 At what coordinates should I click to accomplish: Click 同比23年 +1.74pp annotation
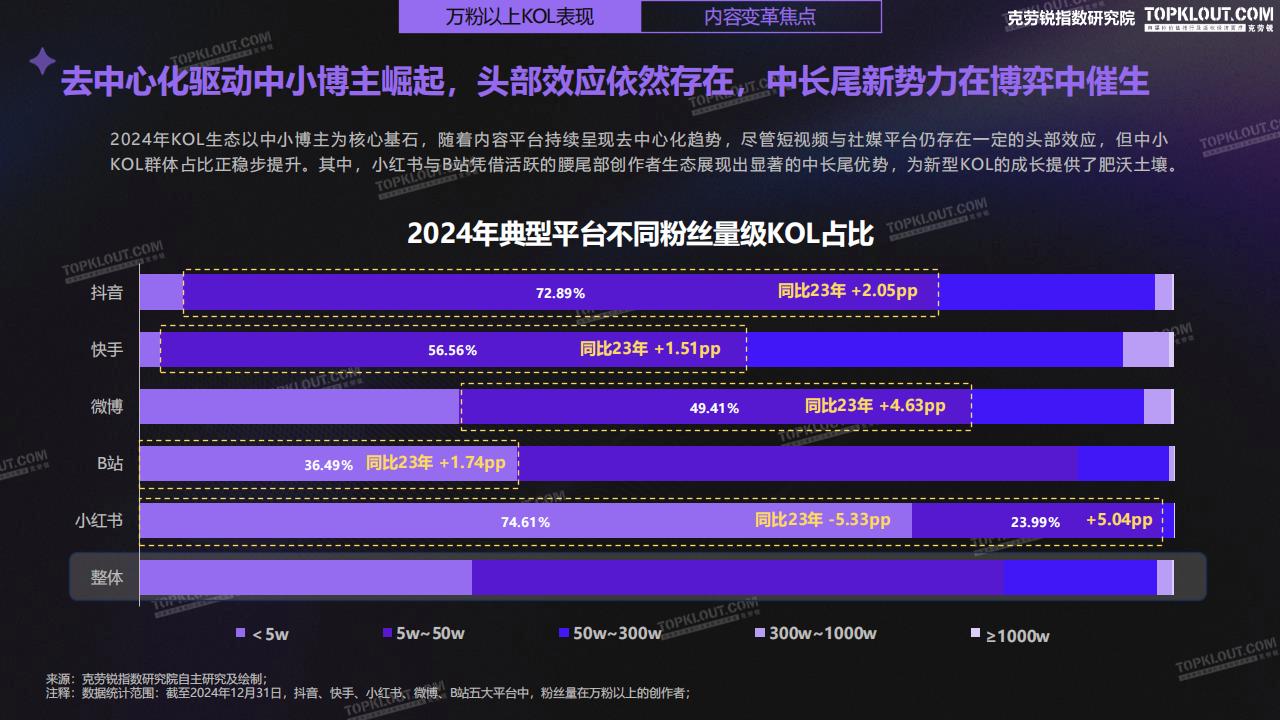[436, 463]
